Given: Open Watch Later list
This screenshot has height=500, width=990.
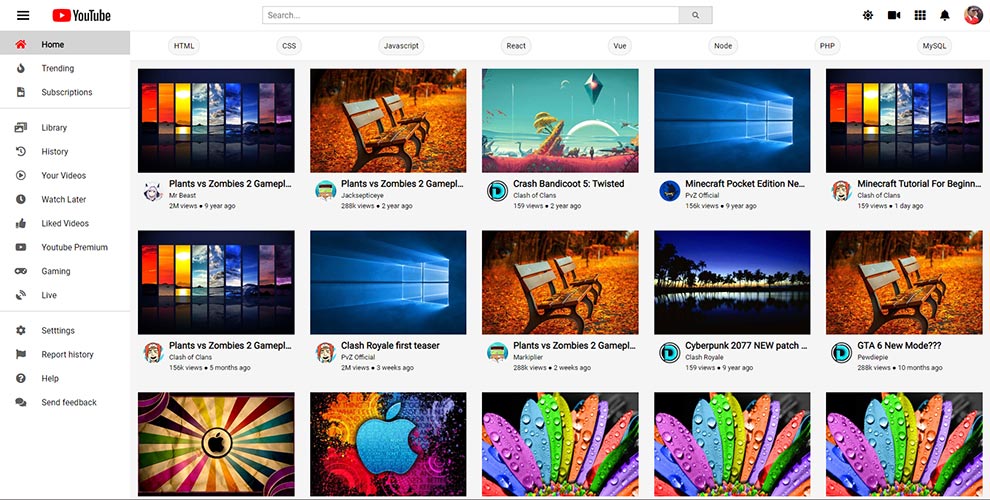Looking at the screenshot, I should 65,199.
